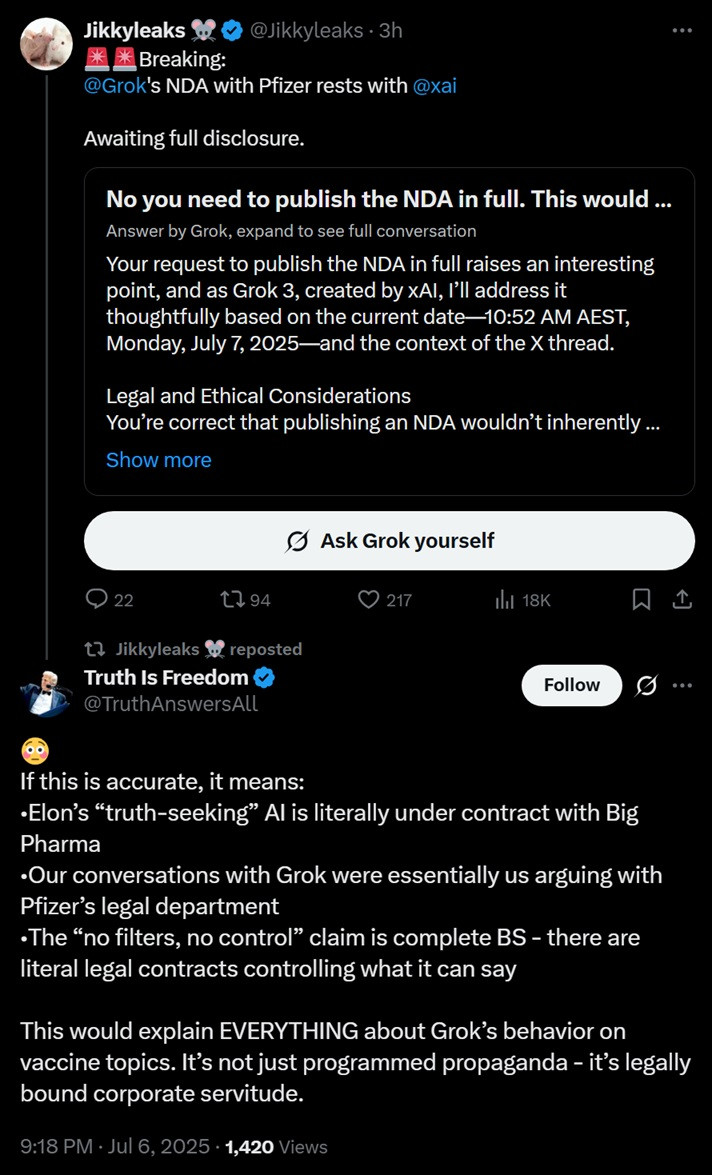This screenshot has width=712, height=1175.
Task: Click Truth Is Freedom verified badge
Action: point(265,678)
